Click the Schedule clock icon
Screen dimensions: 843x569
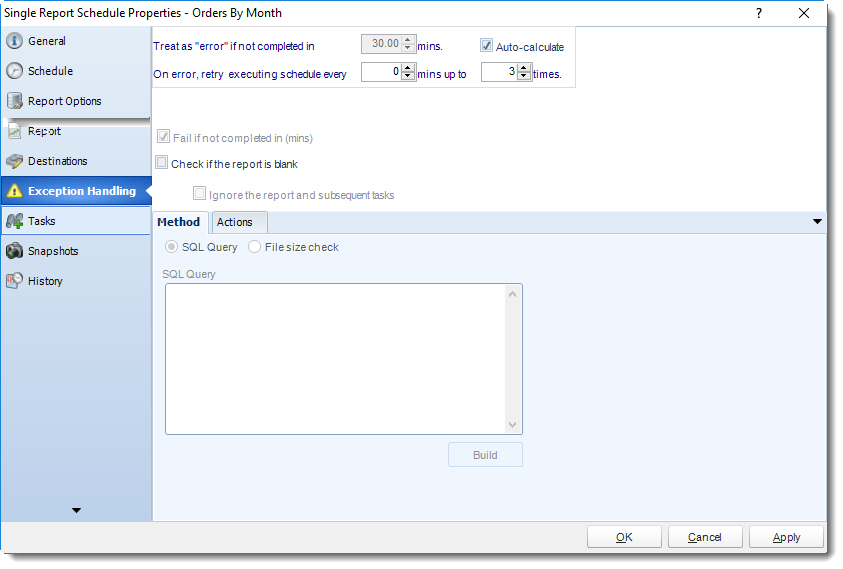[14, 71]
